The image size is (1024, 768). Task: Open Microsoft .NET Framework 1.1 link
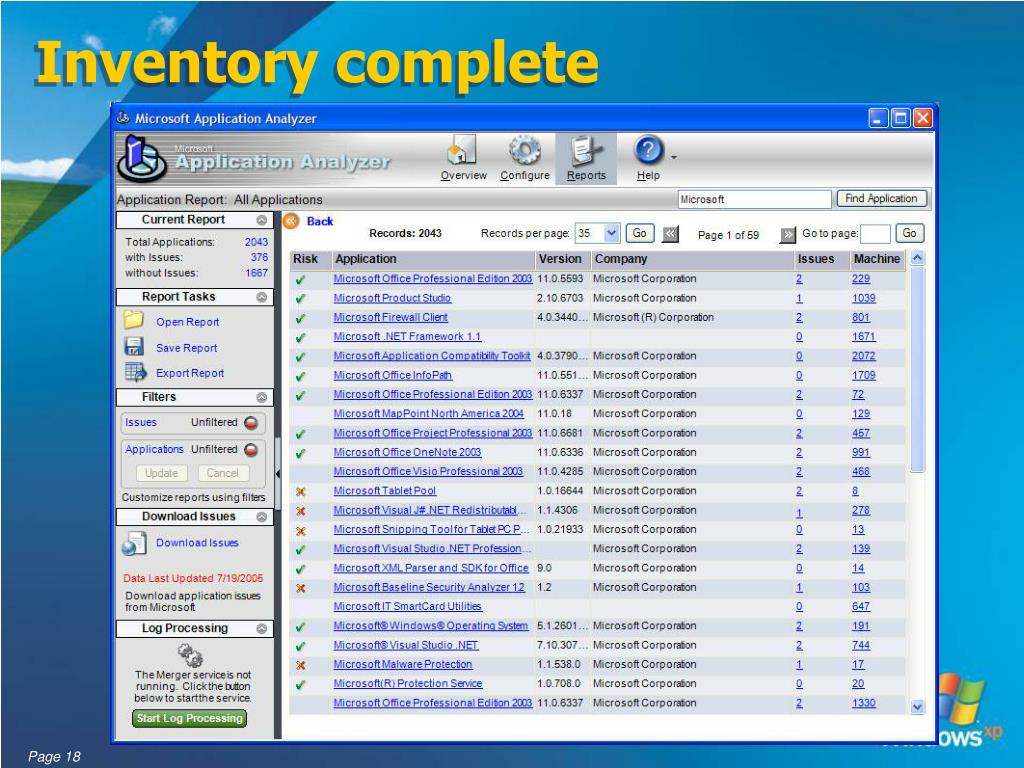(x=407, y=337)
